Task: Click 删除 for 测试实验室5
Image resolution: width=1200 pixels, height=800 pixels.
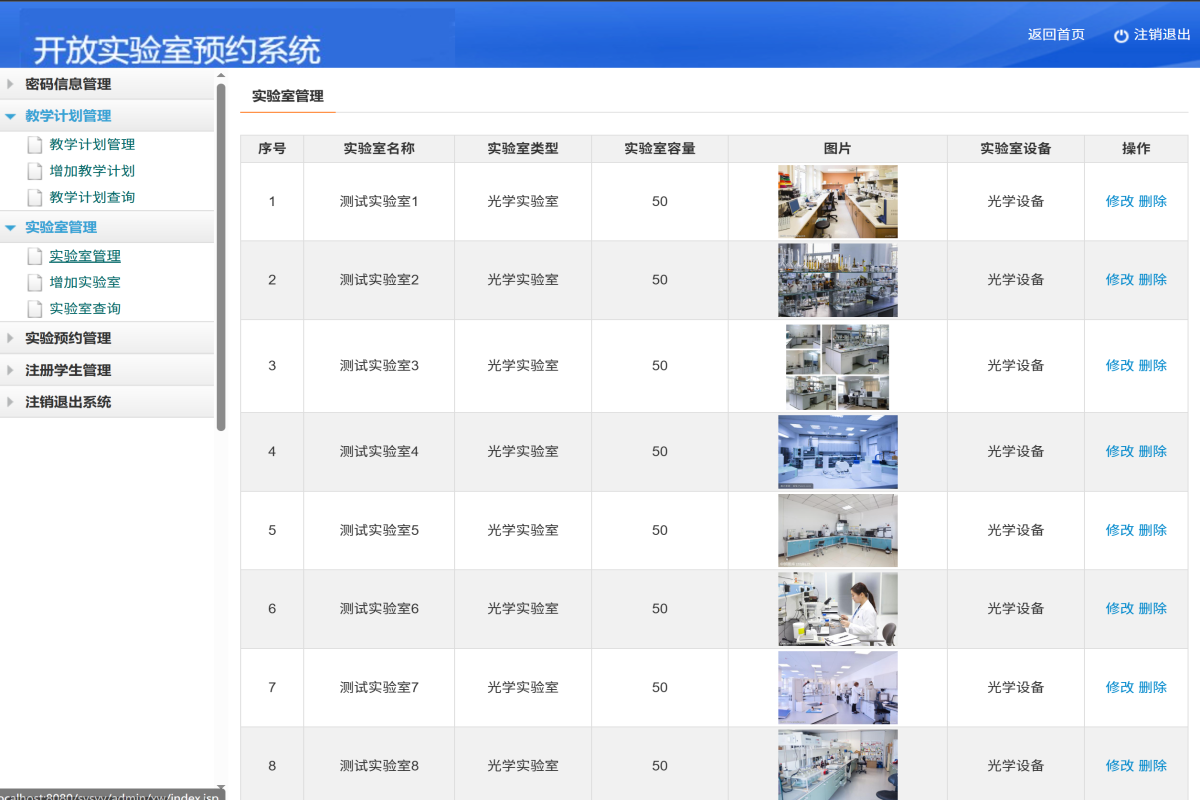Action: click(x=1152, y=530)
